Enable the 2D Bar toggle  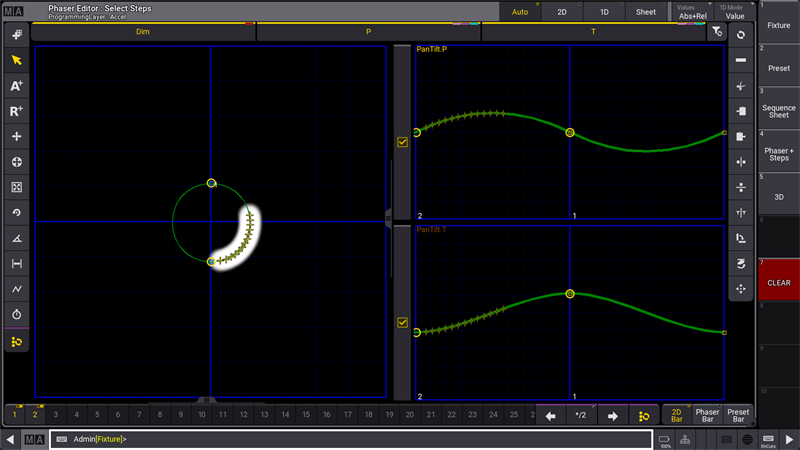tap(677, 415)
